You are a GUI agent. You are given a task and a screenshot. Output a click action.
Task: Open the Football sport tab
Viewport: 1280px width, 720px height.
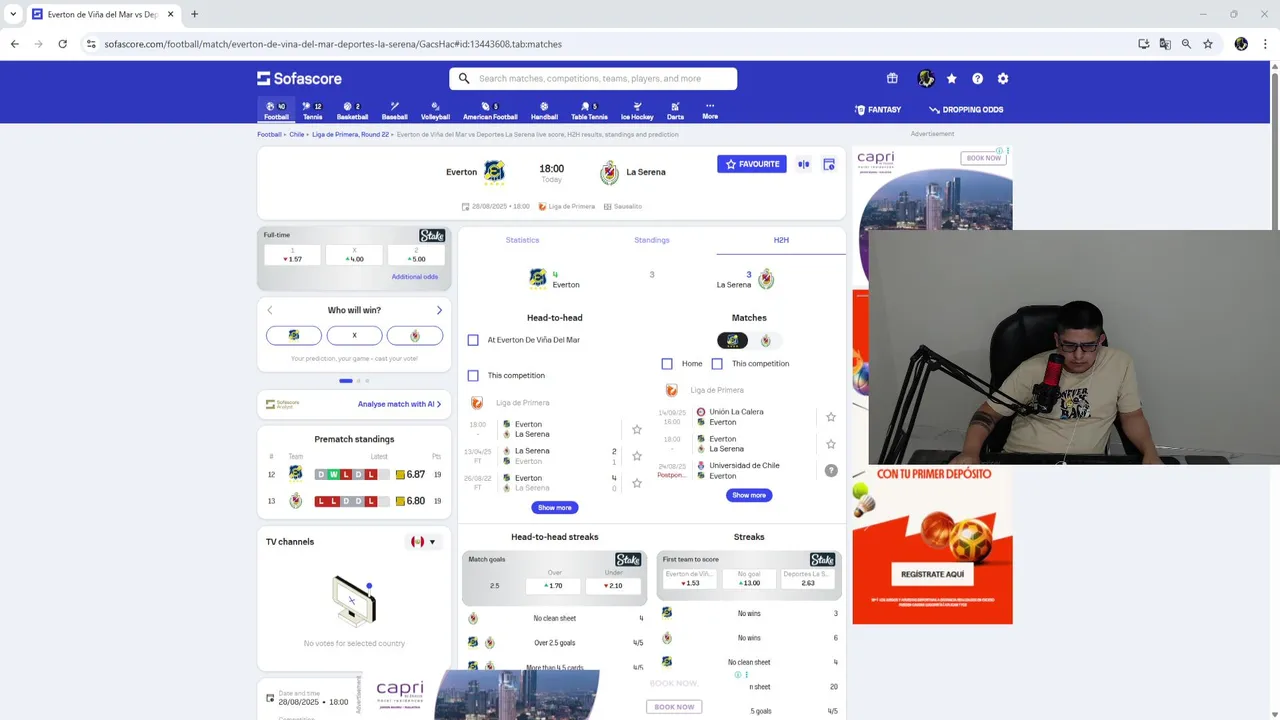[276, 111]
